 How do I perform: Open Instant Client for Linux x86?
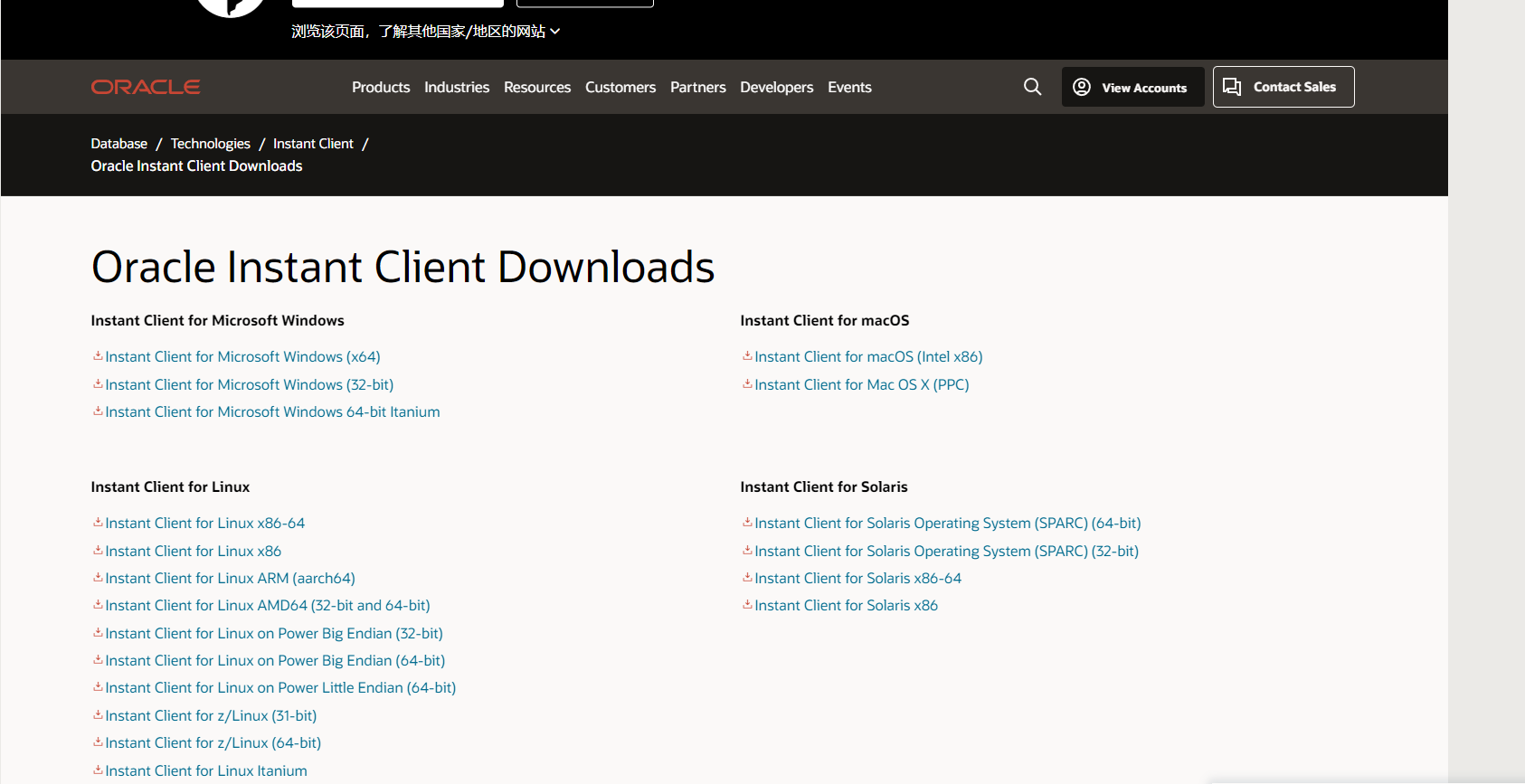[x=194, y=552]
